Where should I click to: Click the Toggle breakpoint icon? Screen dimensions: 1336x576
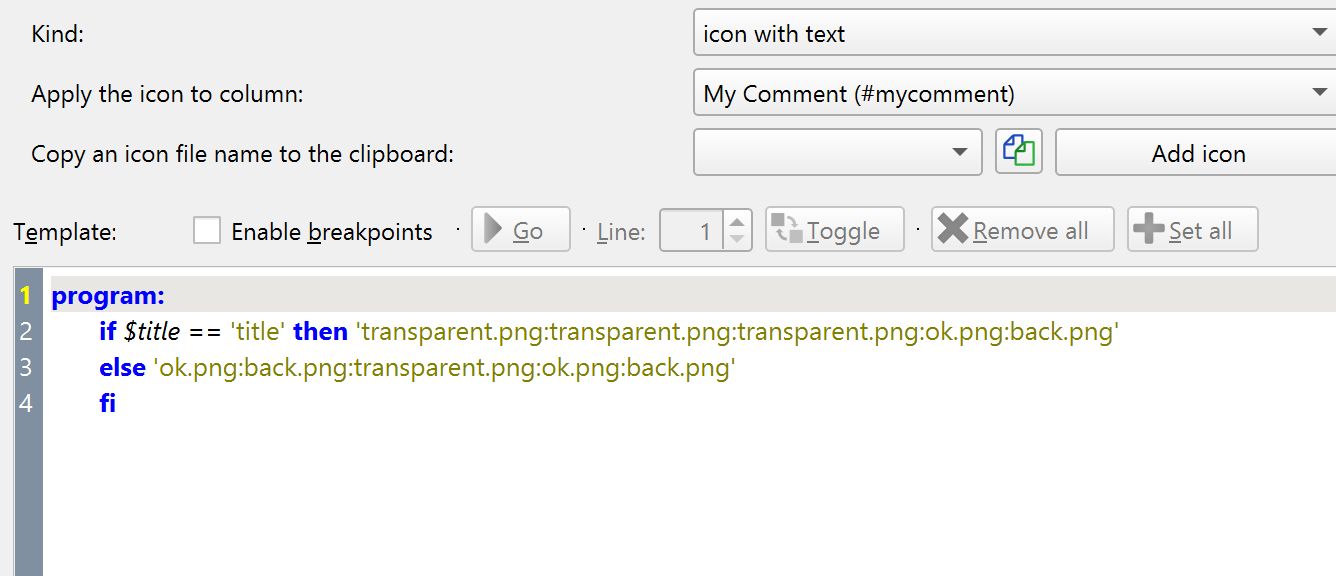coord(787,230)
